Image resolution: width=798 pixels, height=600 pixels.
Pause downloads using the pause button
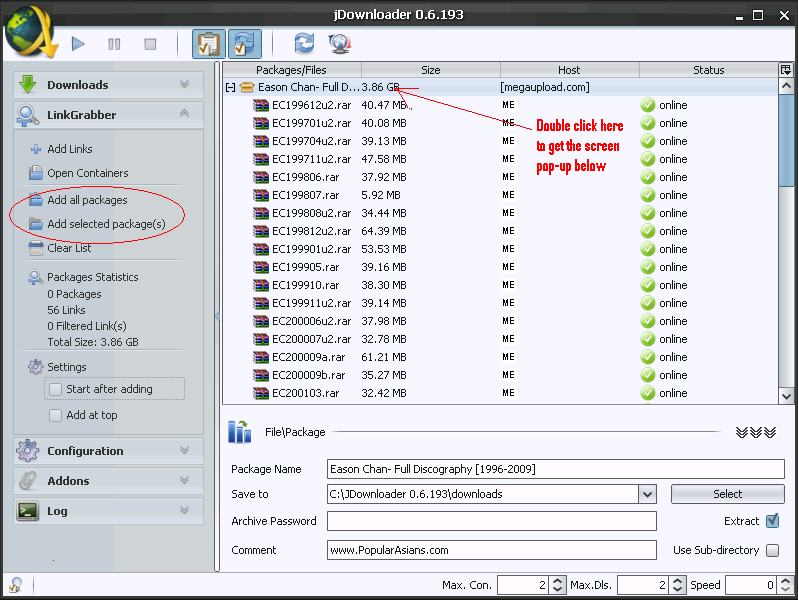[x=114, y=44]
